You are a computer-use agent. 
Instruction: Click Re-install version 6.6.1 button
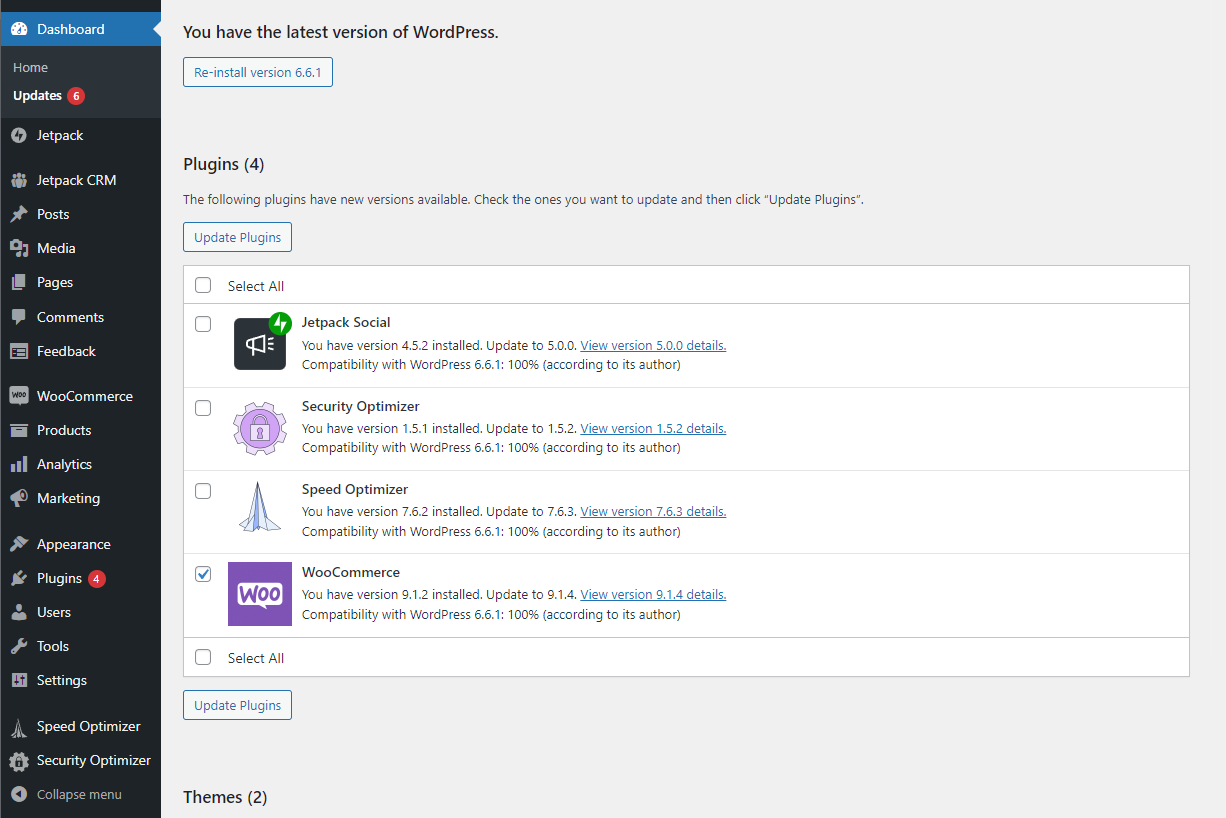(x=258, y=72)
